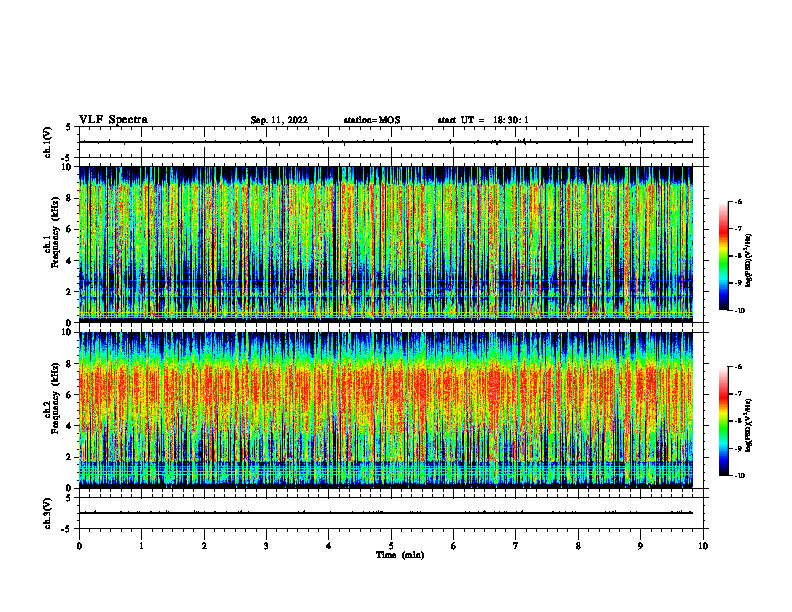Viewport: 792px width, 612px height.
Task: Click tick label "10" on the time axis
Action: [703, 546]
